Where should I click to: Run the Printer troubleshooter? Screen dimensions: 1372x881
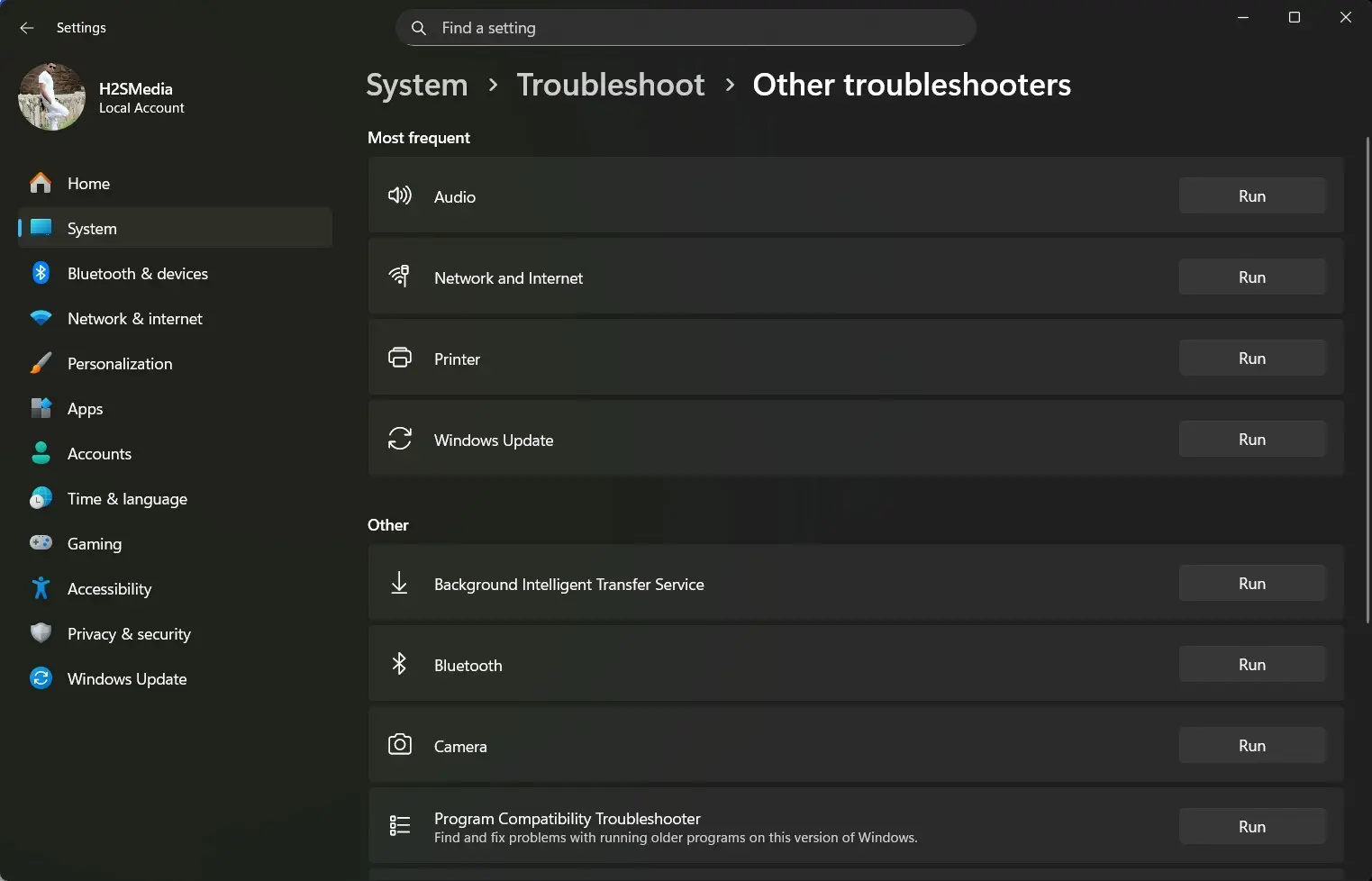tap(1252, 358)
